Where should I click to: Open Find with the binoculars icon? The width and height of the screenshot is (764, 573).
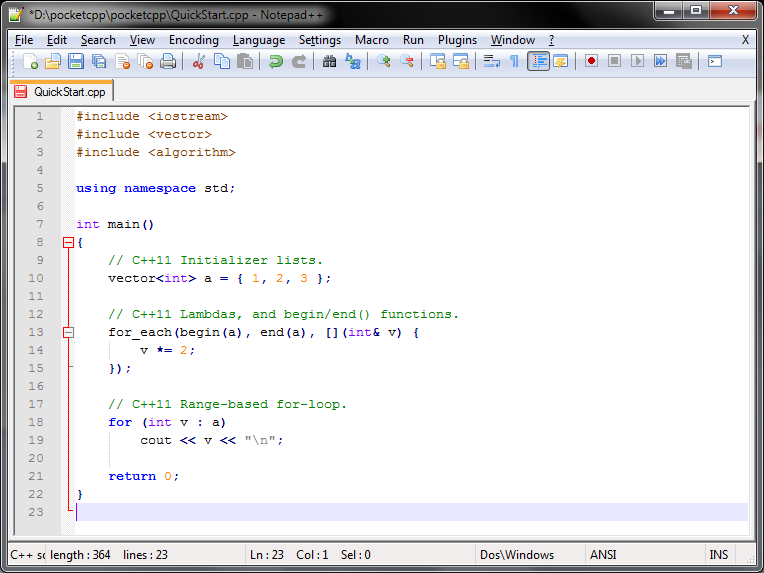click(329, 61)
